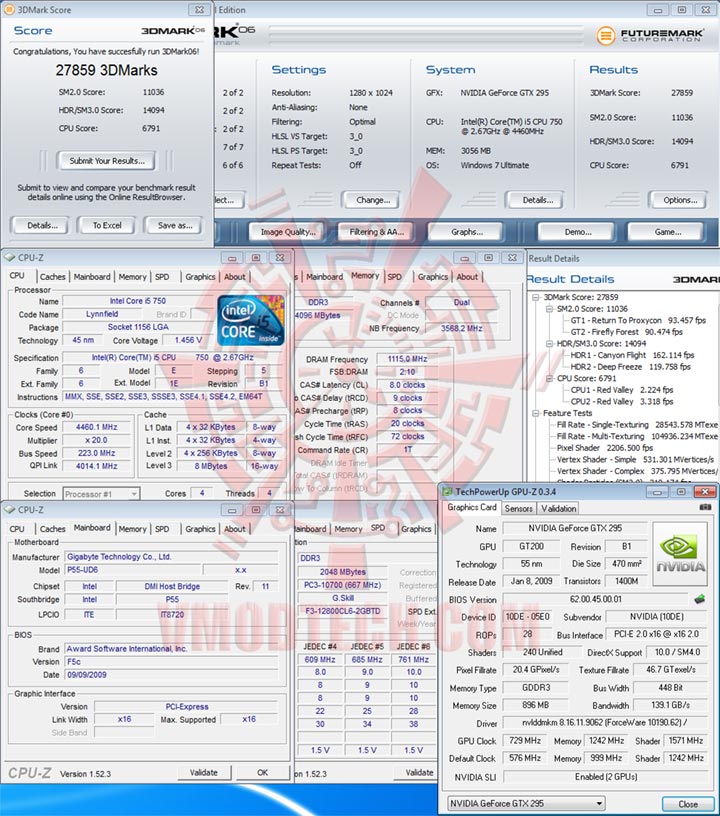Select Fill Rate - Multi-Texturing result row
Viewport: 720px width, 816px height.
tap(637, 436)
